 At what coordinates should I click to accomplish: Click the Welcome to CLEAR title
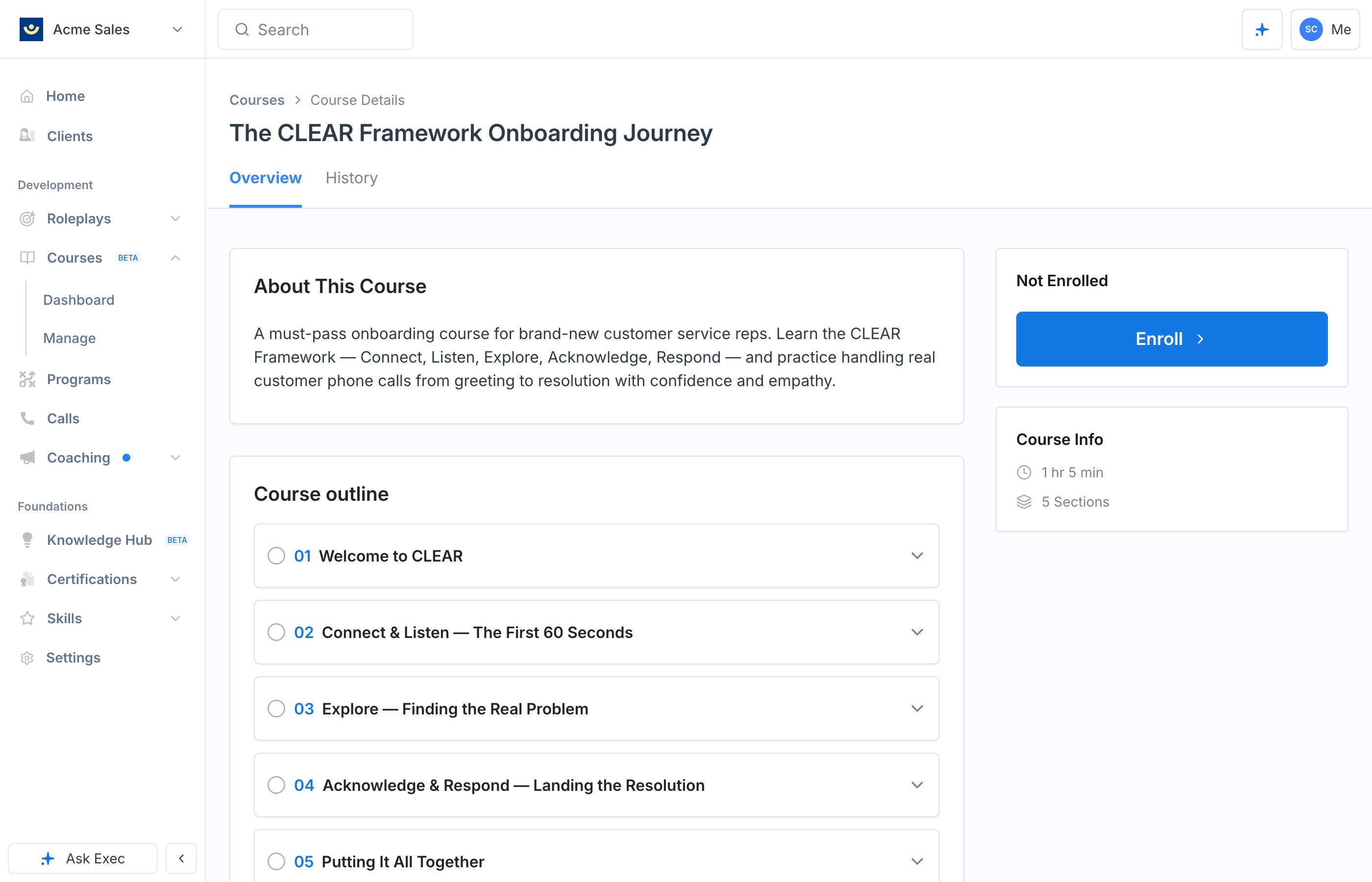tap(391, 556)
